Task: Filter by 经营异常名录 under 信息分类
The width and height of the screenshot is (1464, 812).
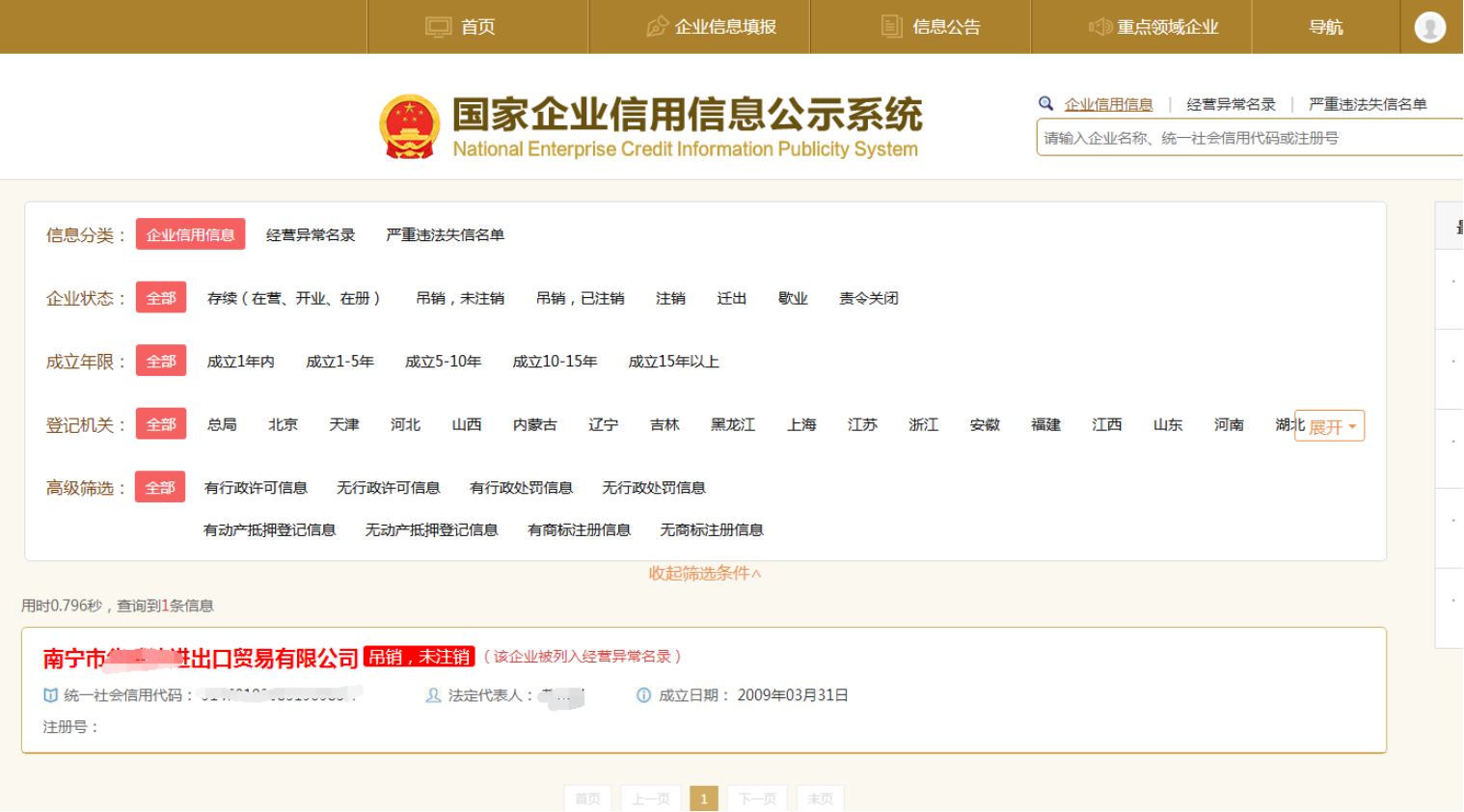Action: point(311,234)
